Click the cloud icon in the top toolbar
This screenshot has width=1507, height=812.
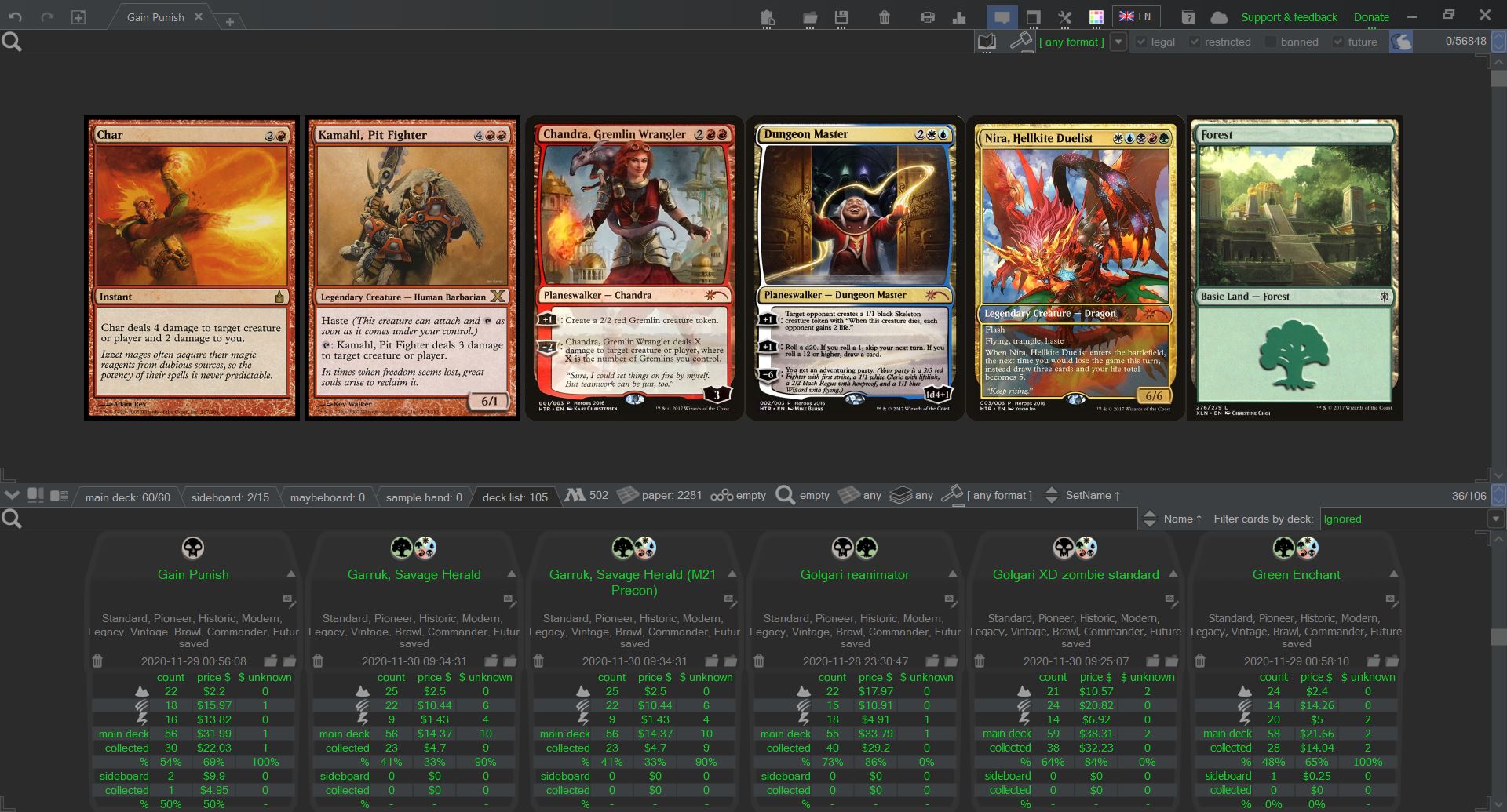1219,17
